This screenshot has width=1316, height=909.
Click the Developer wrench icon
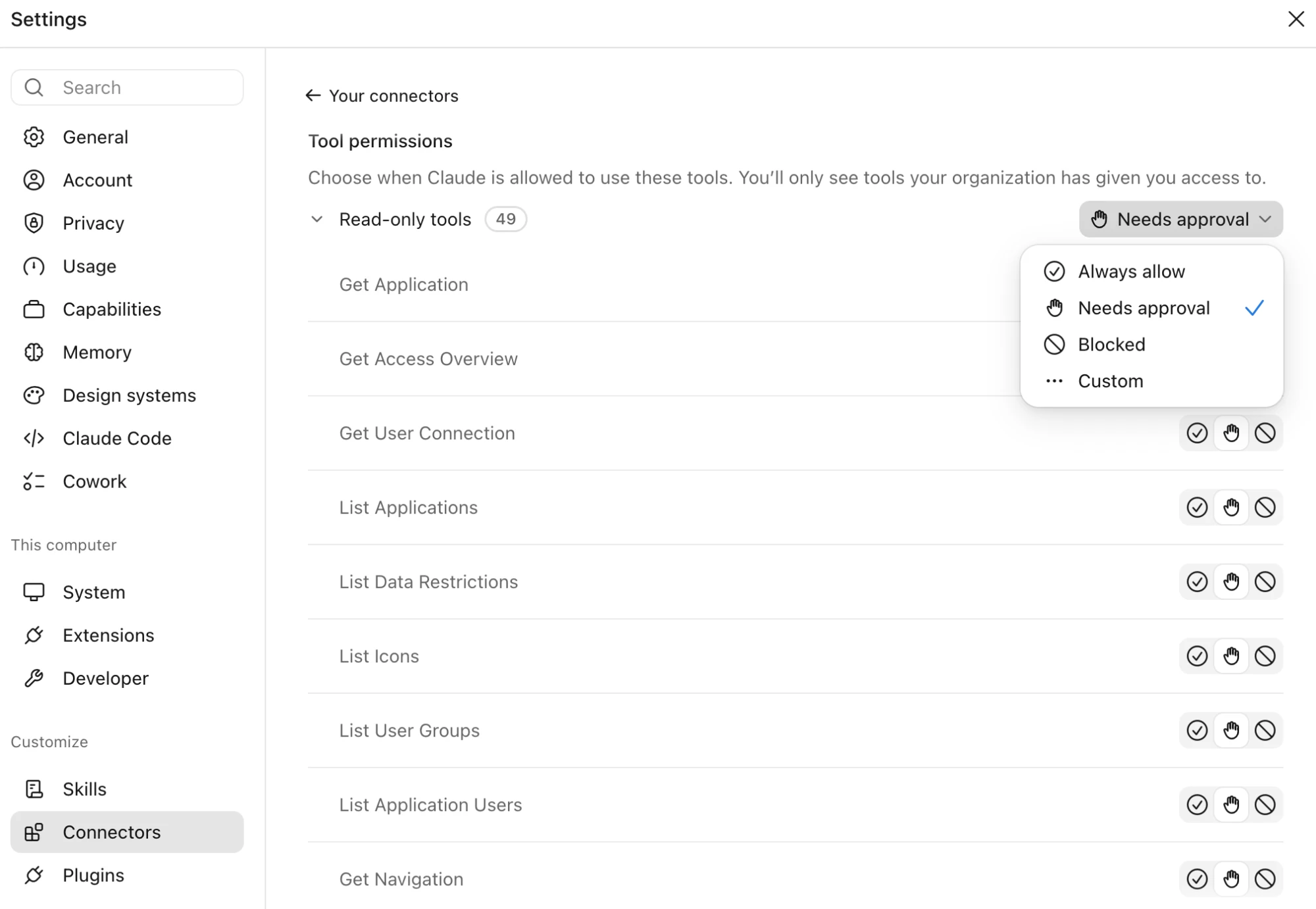(x=34, y=678)
